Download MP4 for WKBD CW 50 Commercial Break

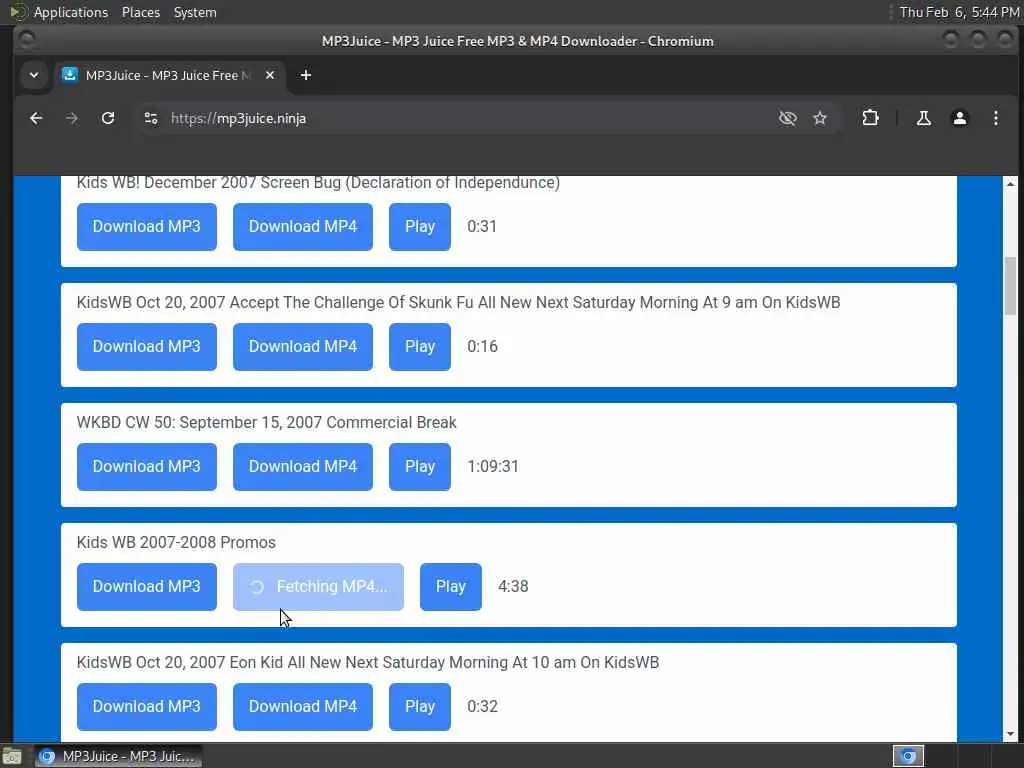pos(302,467)
